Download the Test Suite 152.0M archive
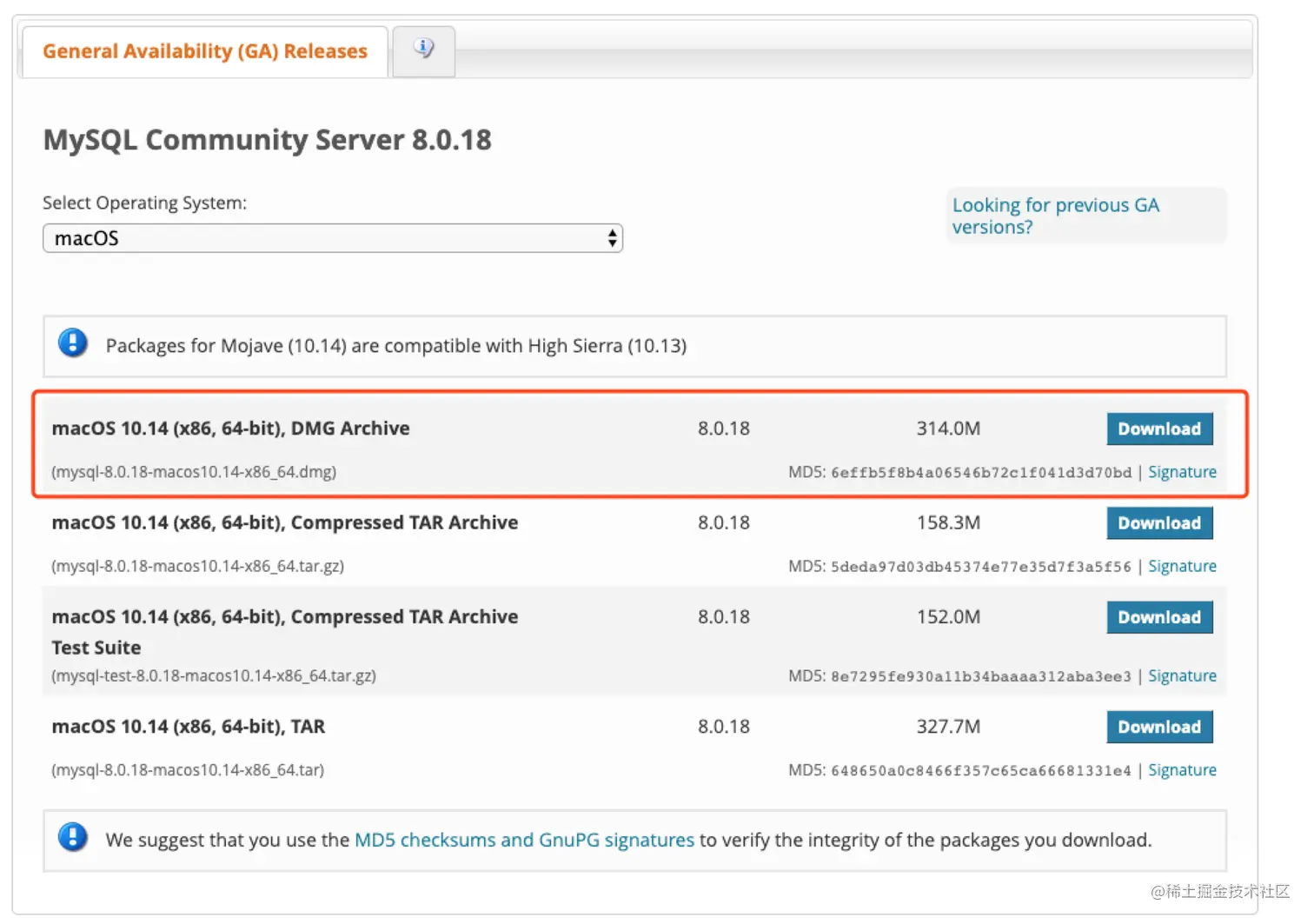 click(x=1159, y=617)
